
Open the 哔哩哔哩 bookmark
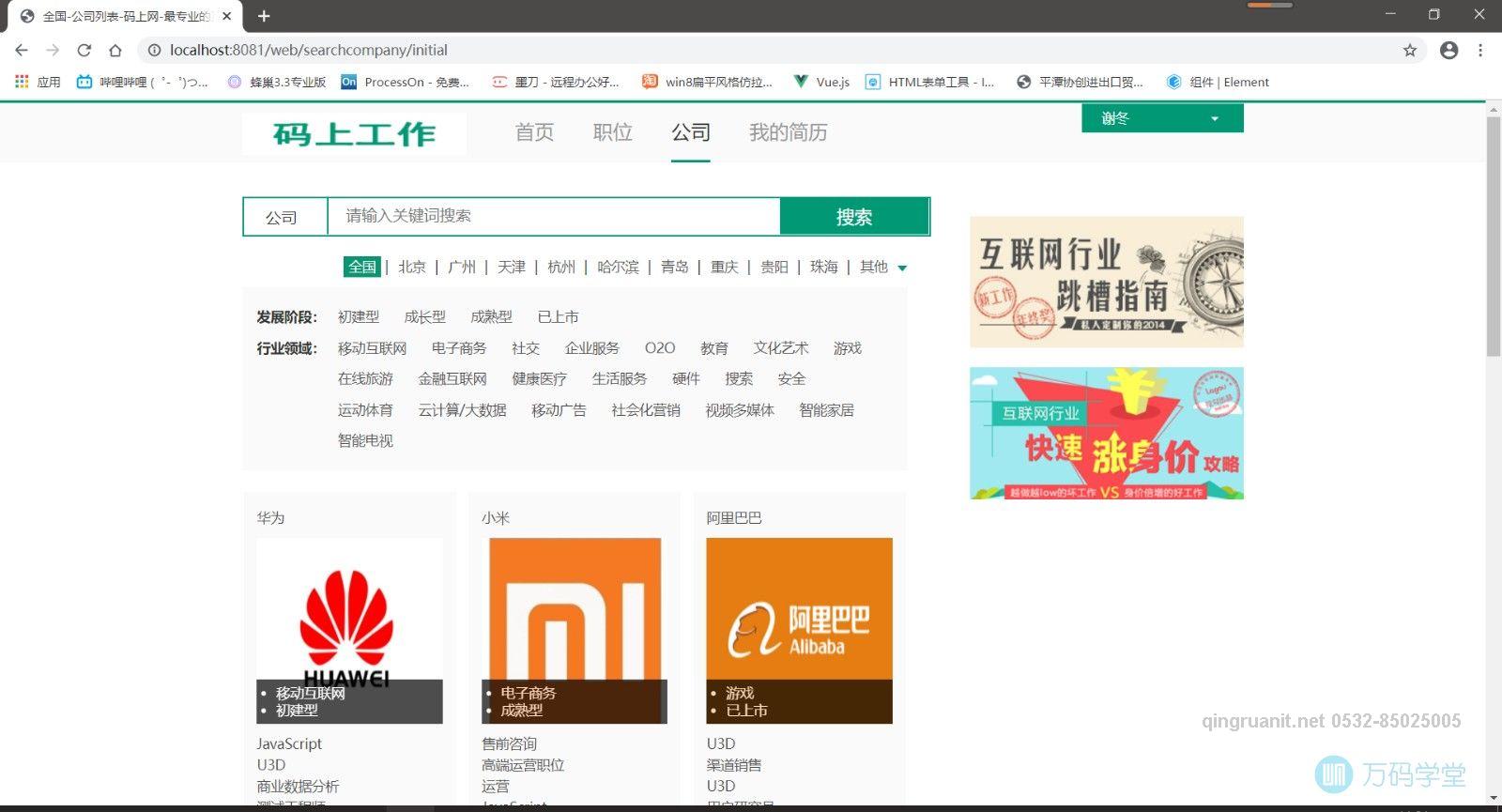[143, 82]
